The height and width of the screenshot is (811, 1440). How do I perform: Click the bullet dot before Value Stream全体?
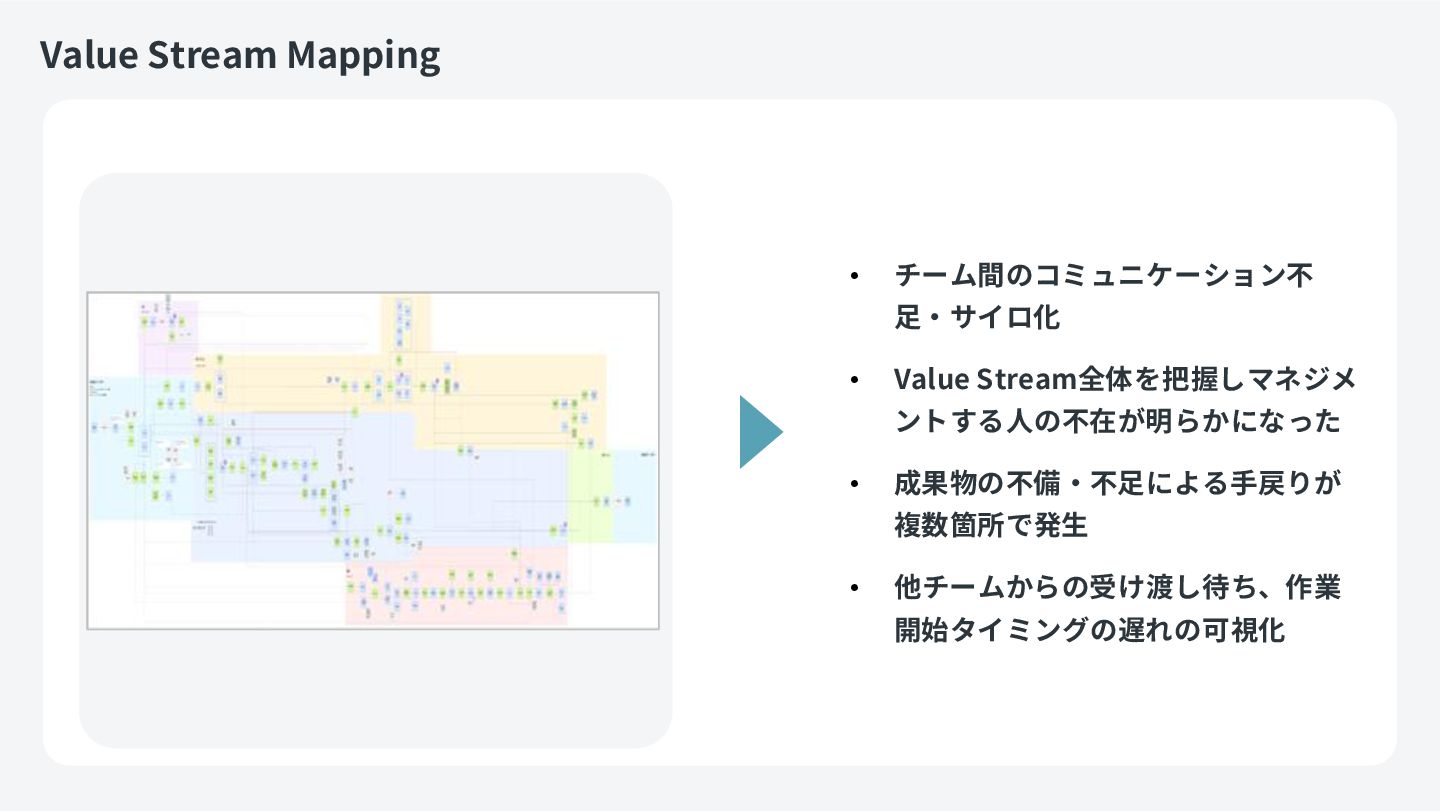(853, 379)
